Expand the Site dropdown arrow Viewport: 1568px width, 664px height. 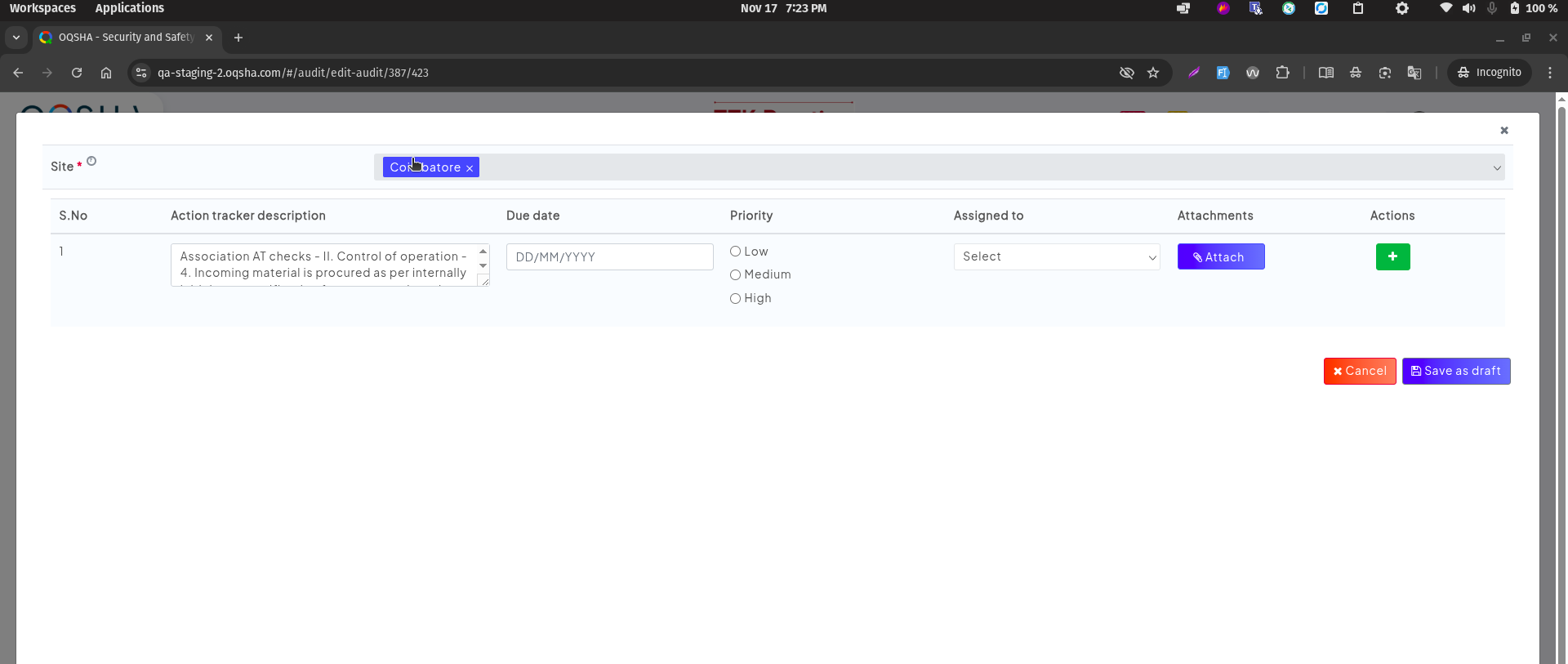[1496, 168]
